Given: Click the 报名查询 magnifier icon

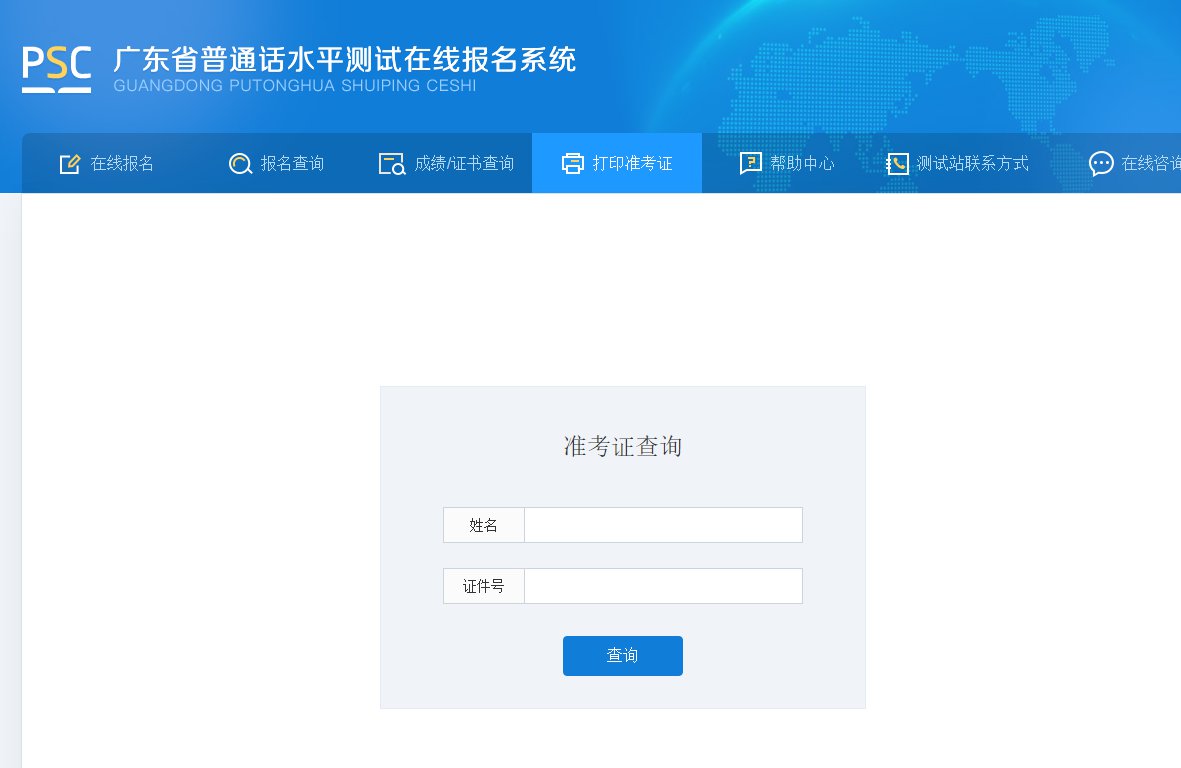Looking at the screenshot, I should (x=240, y=163).
